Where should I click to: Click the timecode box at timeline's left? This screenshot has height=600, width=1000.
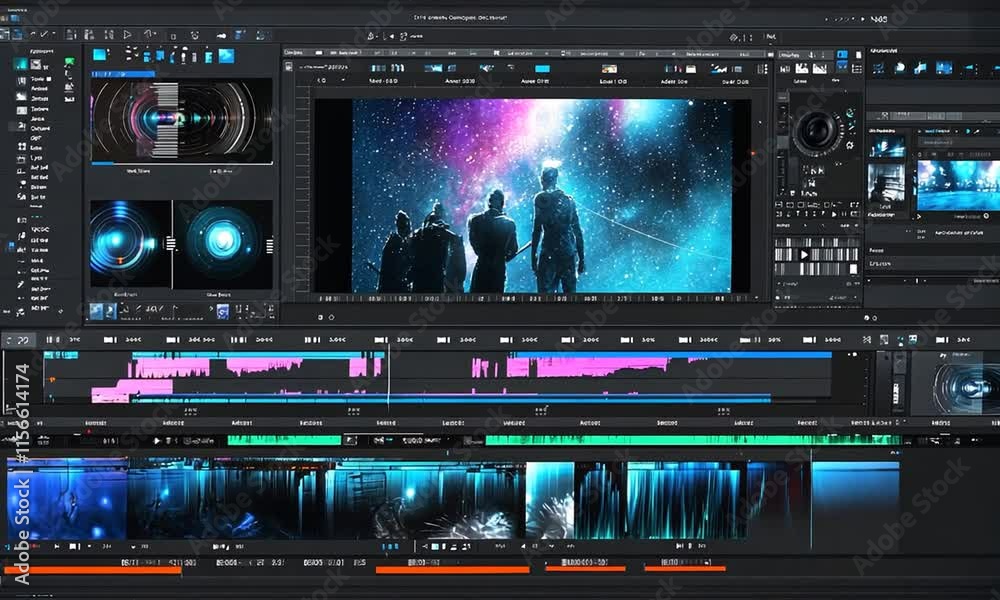click(18, 340)
